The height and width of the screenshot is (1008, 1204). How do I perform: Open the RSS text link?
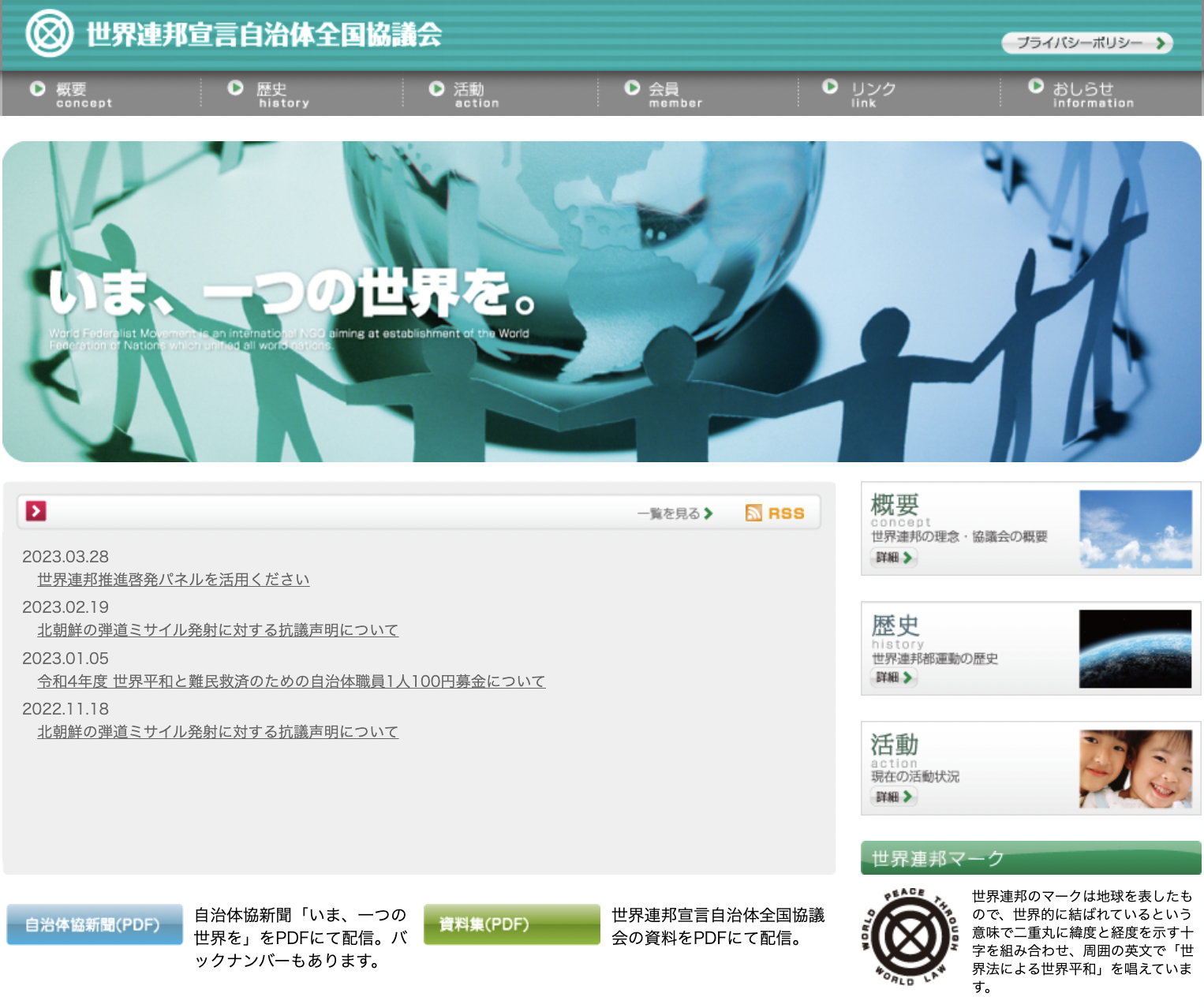[x=786, y=513]
